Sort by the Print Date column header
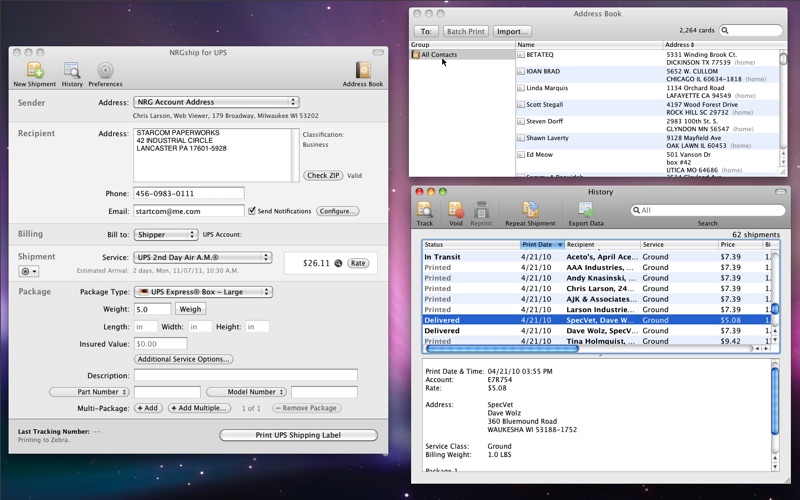The width and height of the screenshot is (800, 500). pyautogui.click(x=542, y=245)
